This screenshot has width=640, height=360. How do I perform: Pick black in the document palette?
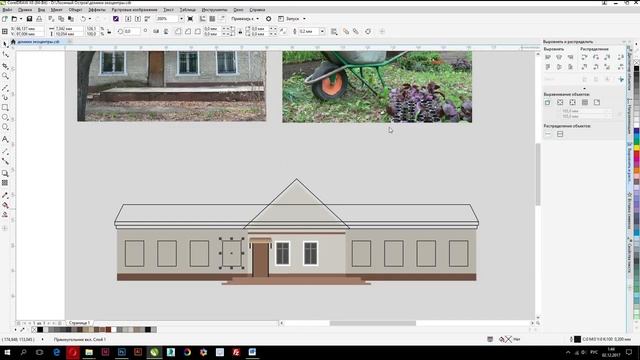(40, 329)
